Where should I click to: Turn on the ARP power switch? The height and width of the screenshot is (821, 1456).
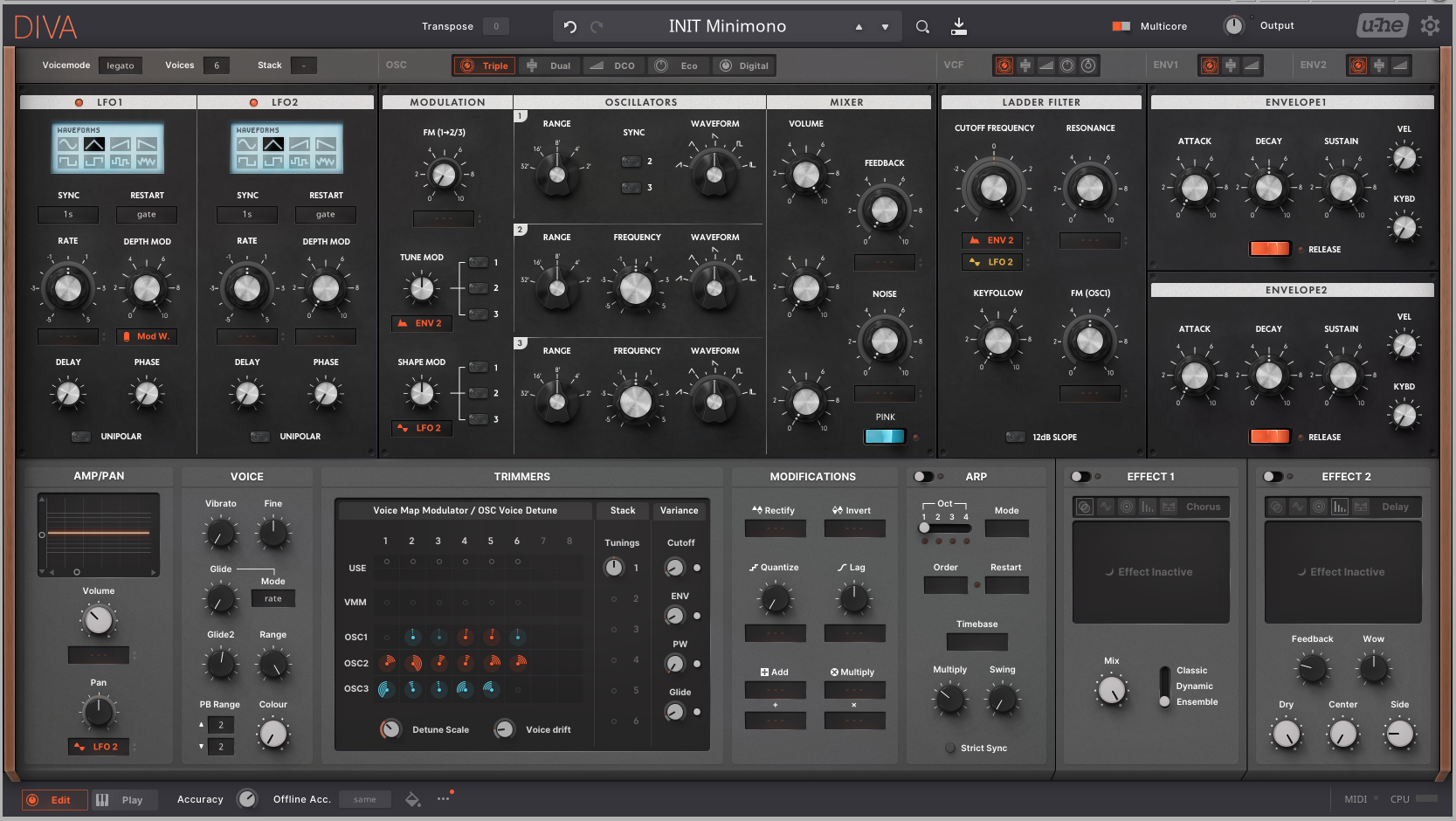(923, 477)
